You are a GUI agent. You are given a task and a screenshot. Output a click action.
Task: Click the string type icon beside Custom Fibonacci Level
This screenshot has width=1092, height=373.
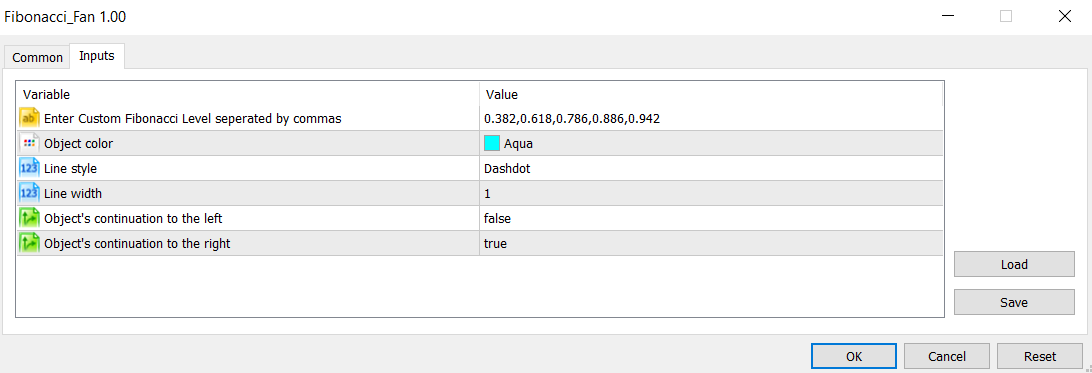coord(28,118)
